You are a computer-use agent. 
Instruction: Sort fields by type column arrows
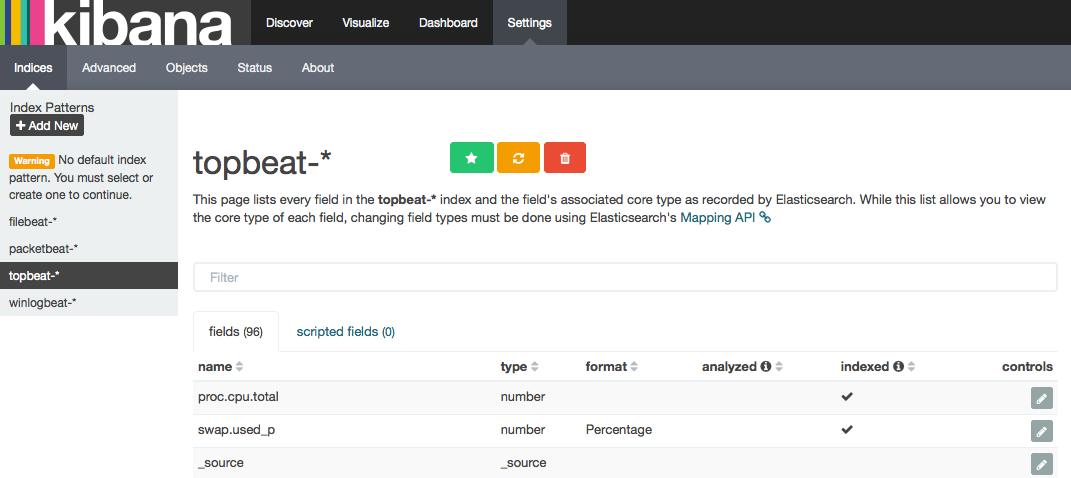(x=535, y=367)
